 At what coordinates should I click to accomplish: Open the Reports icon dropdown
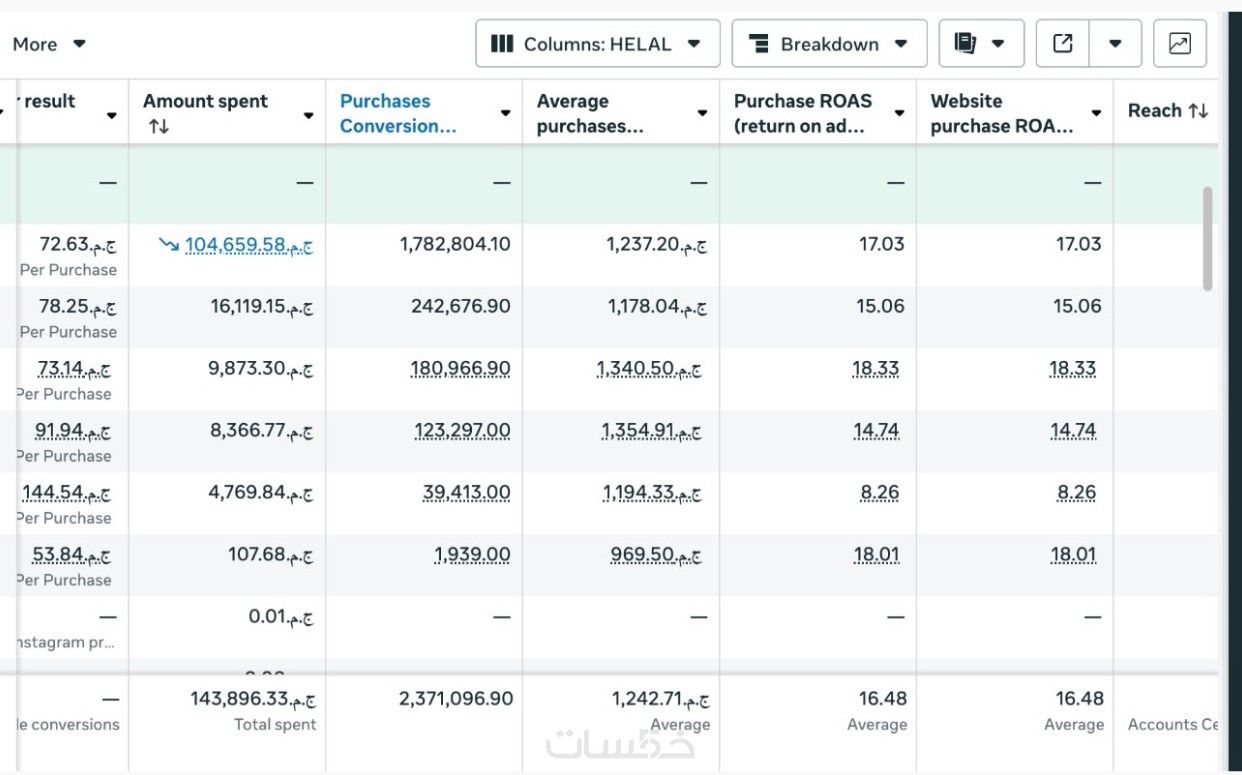pyautogui.click(x=980, y=44)
